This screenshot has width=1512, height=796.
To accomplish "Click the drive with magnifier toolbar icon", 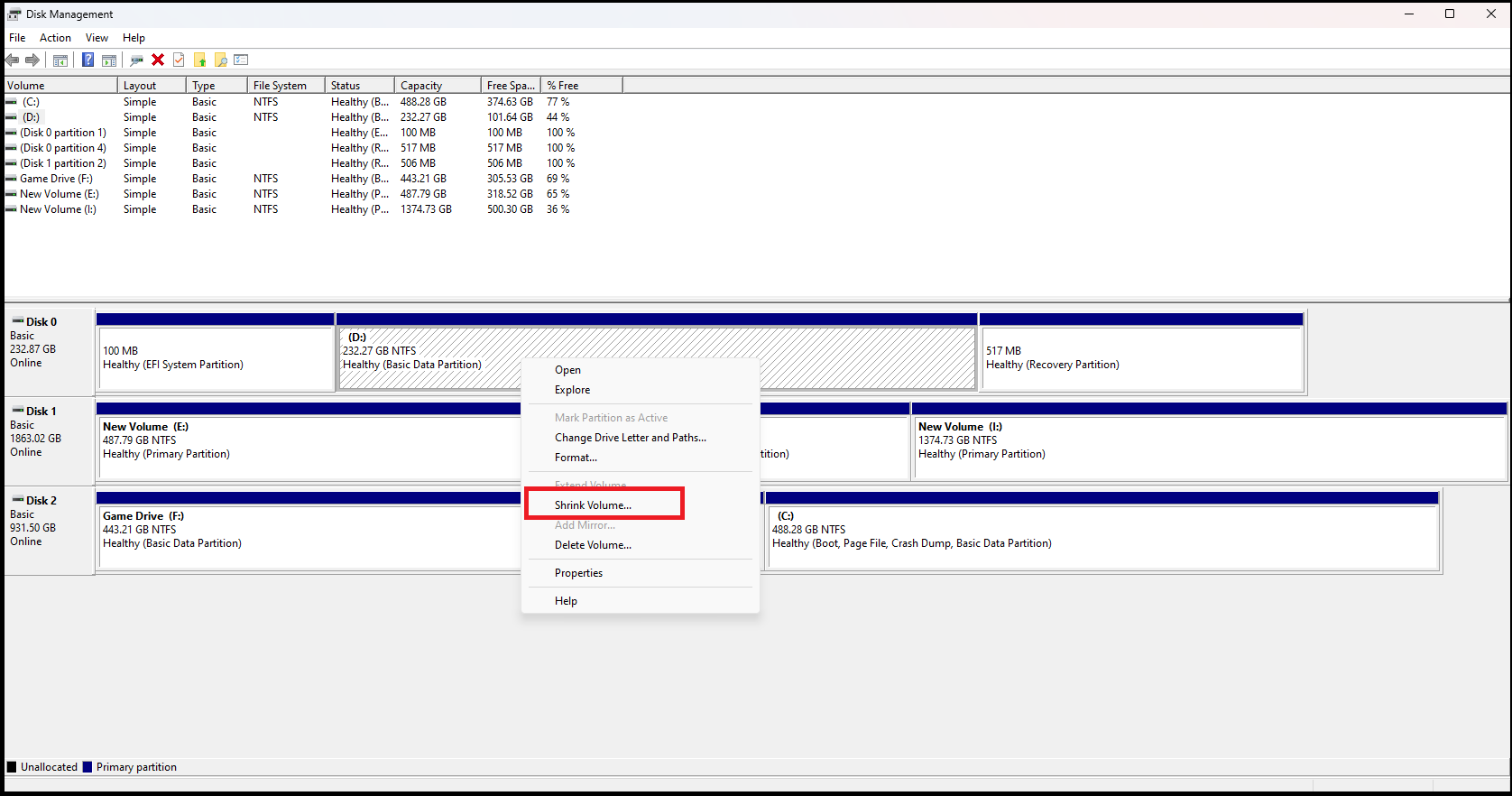I will 136,60.
